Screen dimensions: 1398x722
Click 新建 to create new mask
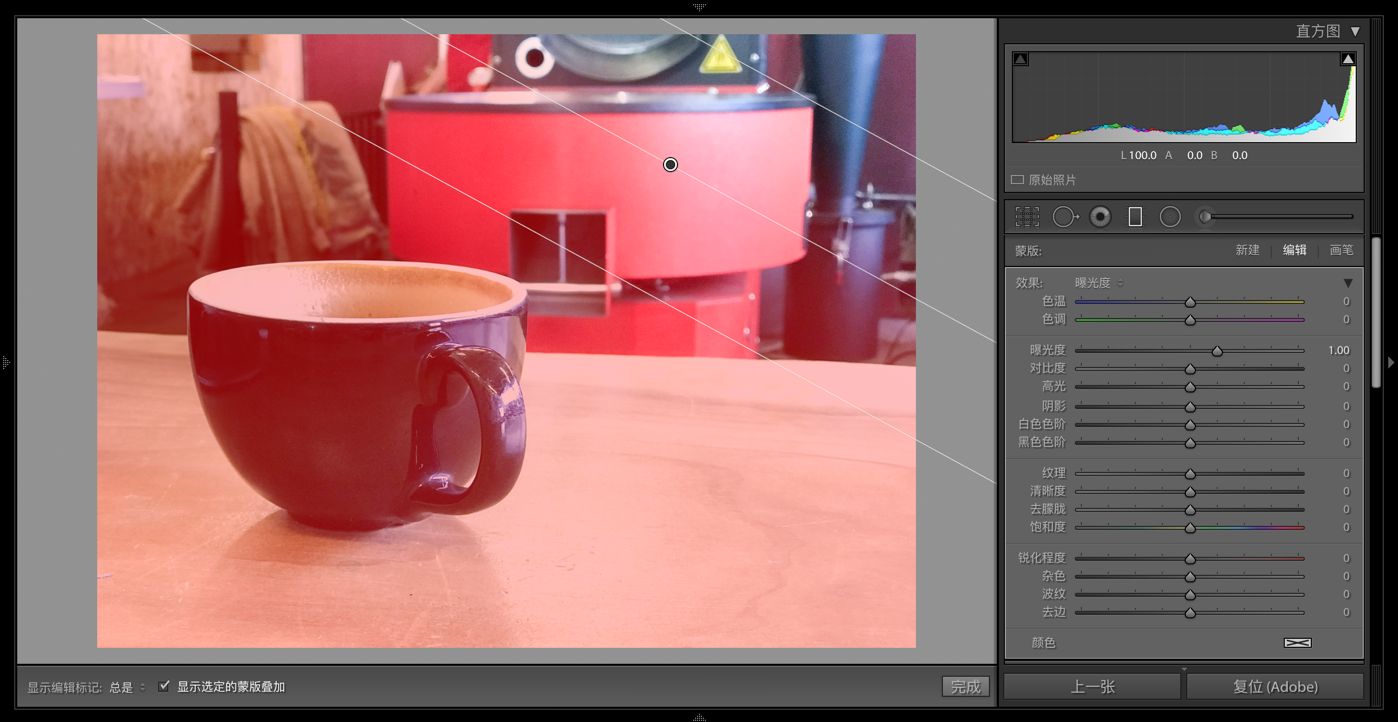coord(1247,250)
